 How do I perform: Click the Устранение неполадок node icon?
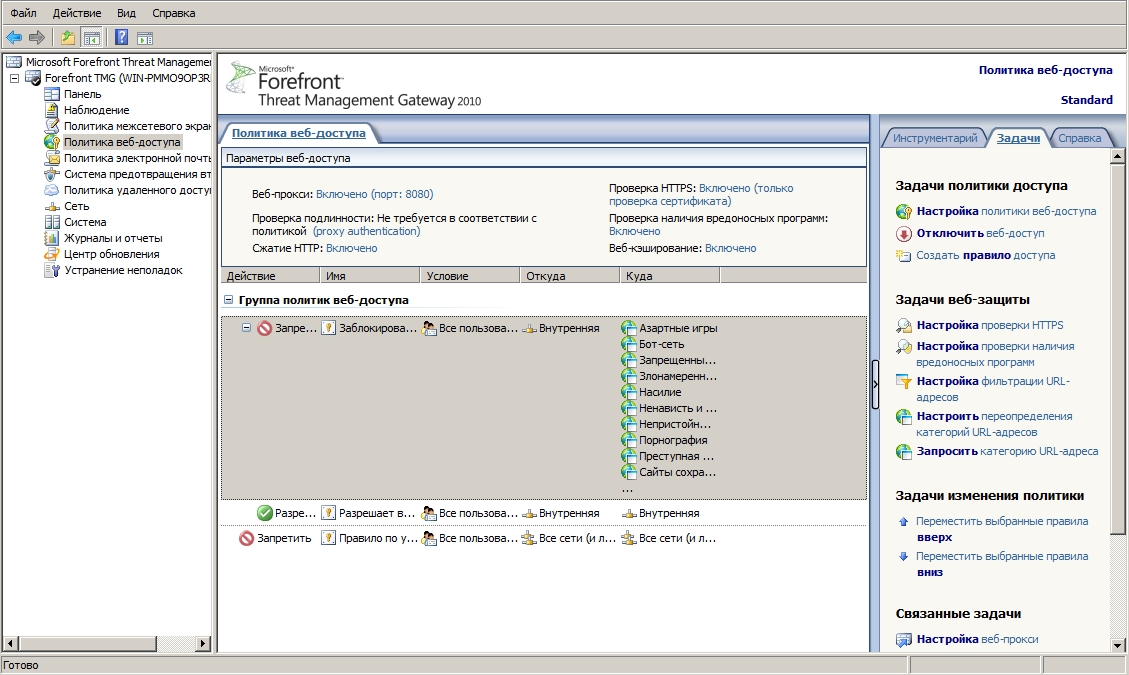pyautogui.click(x=52, y=270)
